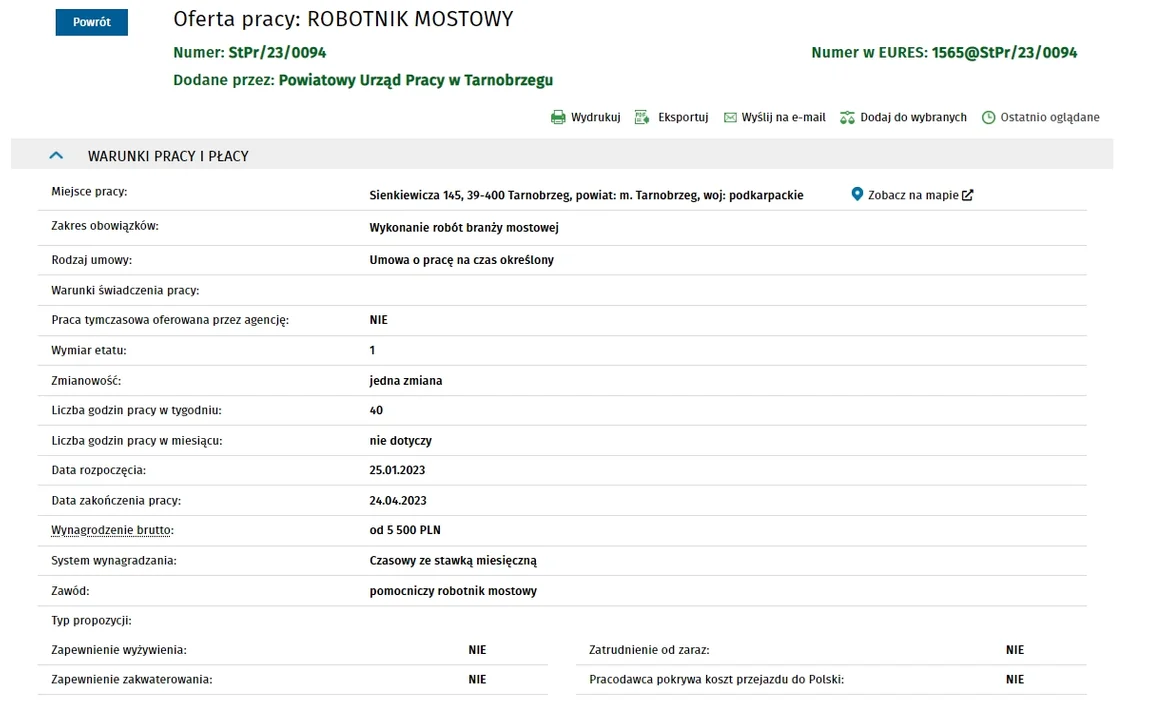
Task: Open the Ostatnio oglądane link text
Action: [x=1050, y=117]
